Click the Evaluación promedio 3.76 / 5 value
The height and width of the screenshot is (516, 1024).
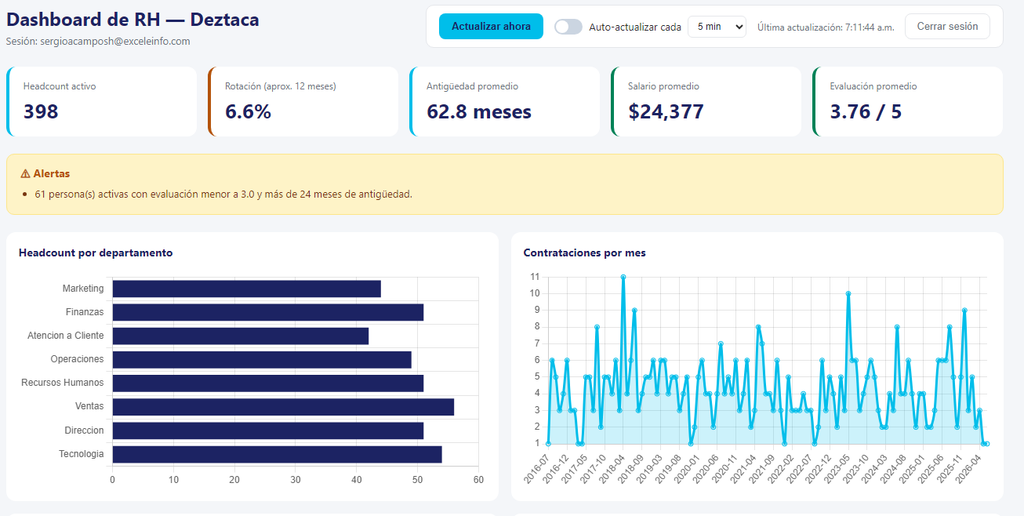coord(865,112)
